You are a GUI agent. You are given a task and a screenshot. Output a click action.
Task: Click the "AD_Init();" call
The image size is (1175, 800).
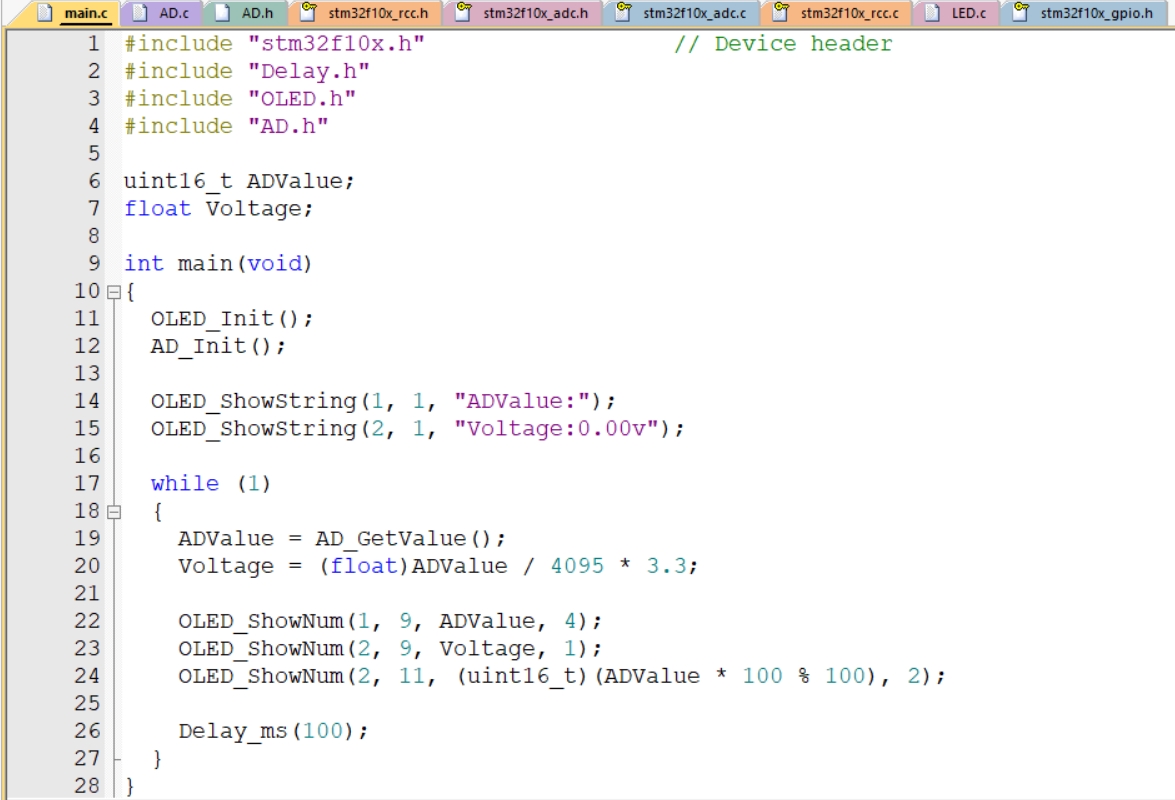(218, 346)
